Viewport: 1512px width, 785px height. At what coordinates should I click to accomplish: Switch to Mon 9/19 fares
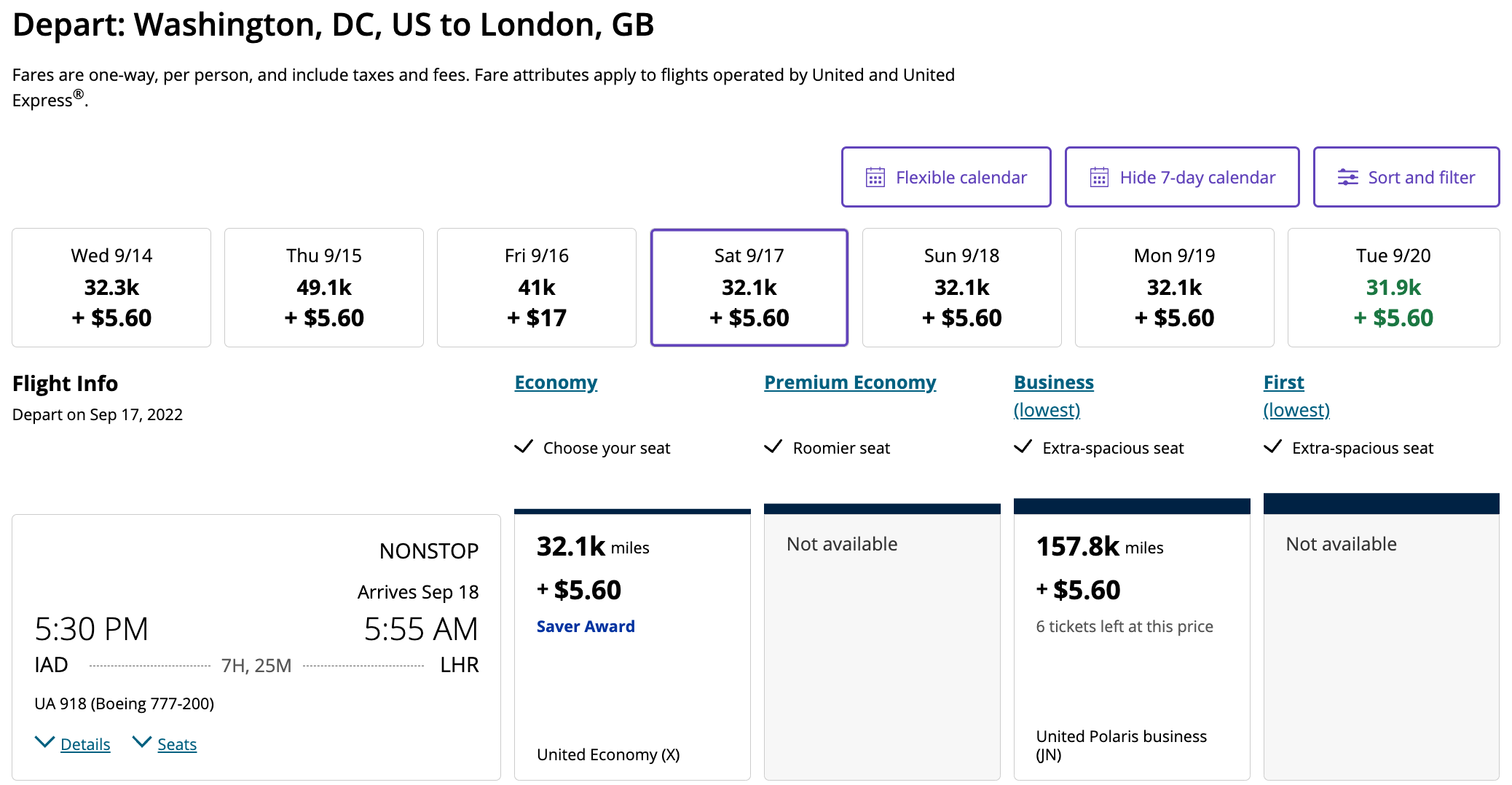1174,288
